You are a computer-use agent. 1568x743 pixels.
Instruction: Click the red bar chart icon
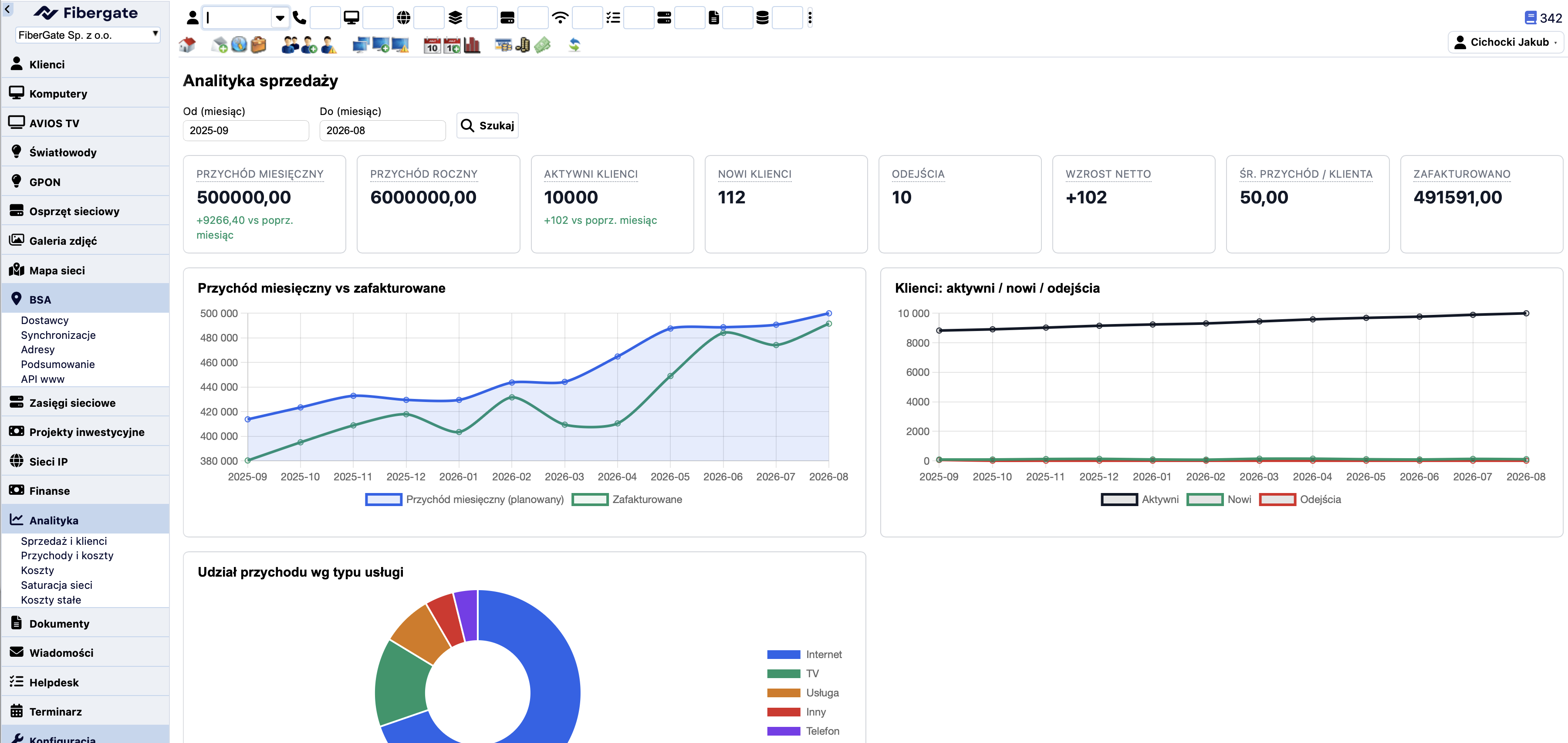tap(472, 45)
